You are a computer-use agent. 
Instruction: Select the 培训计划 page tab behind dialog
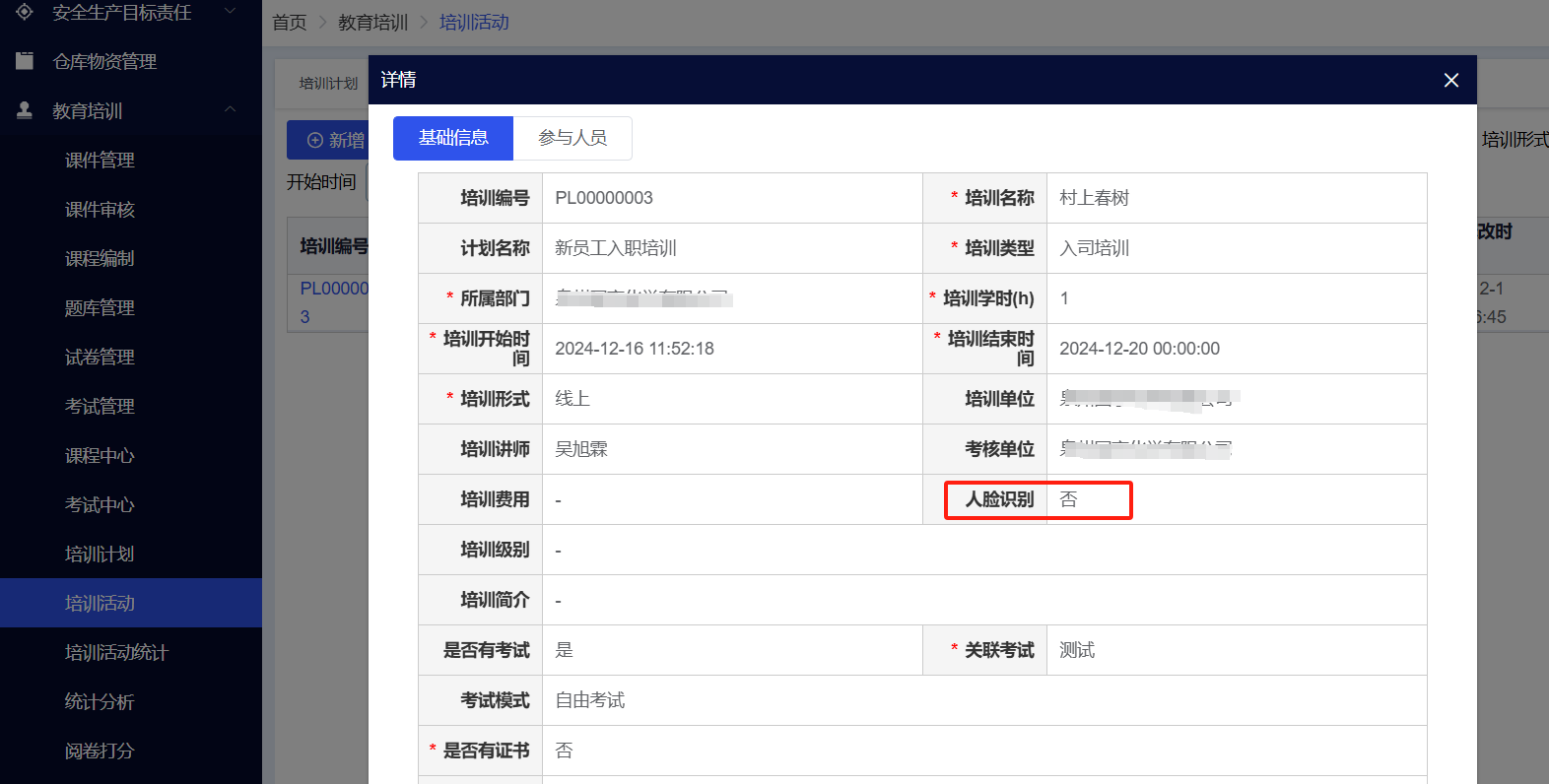click(x=328, y=84)
